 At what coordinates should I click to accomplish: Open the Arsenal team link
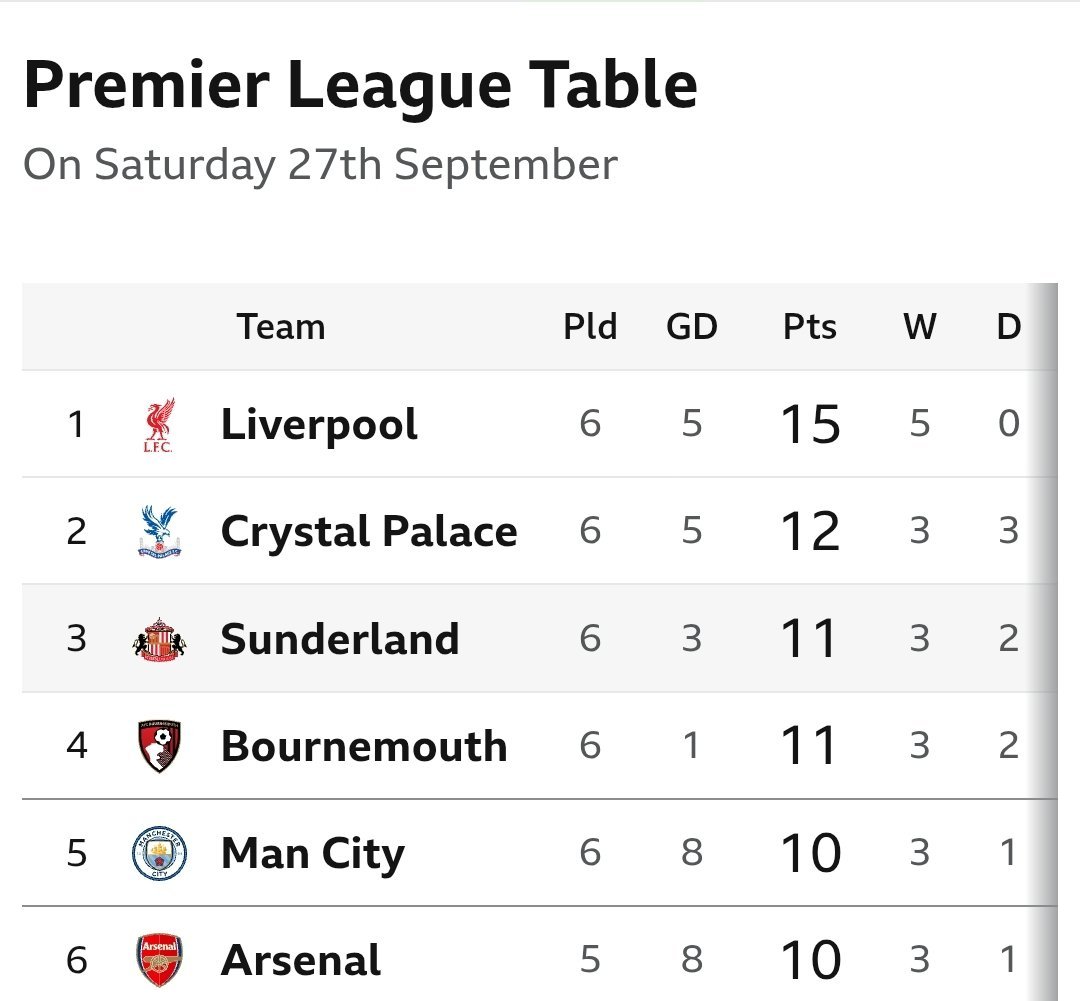tap(301, 960)
